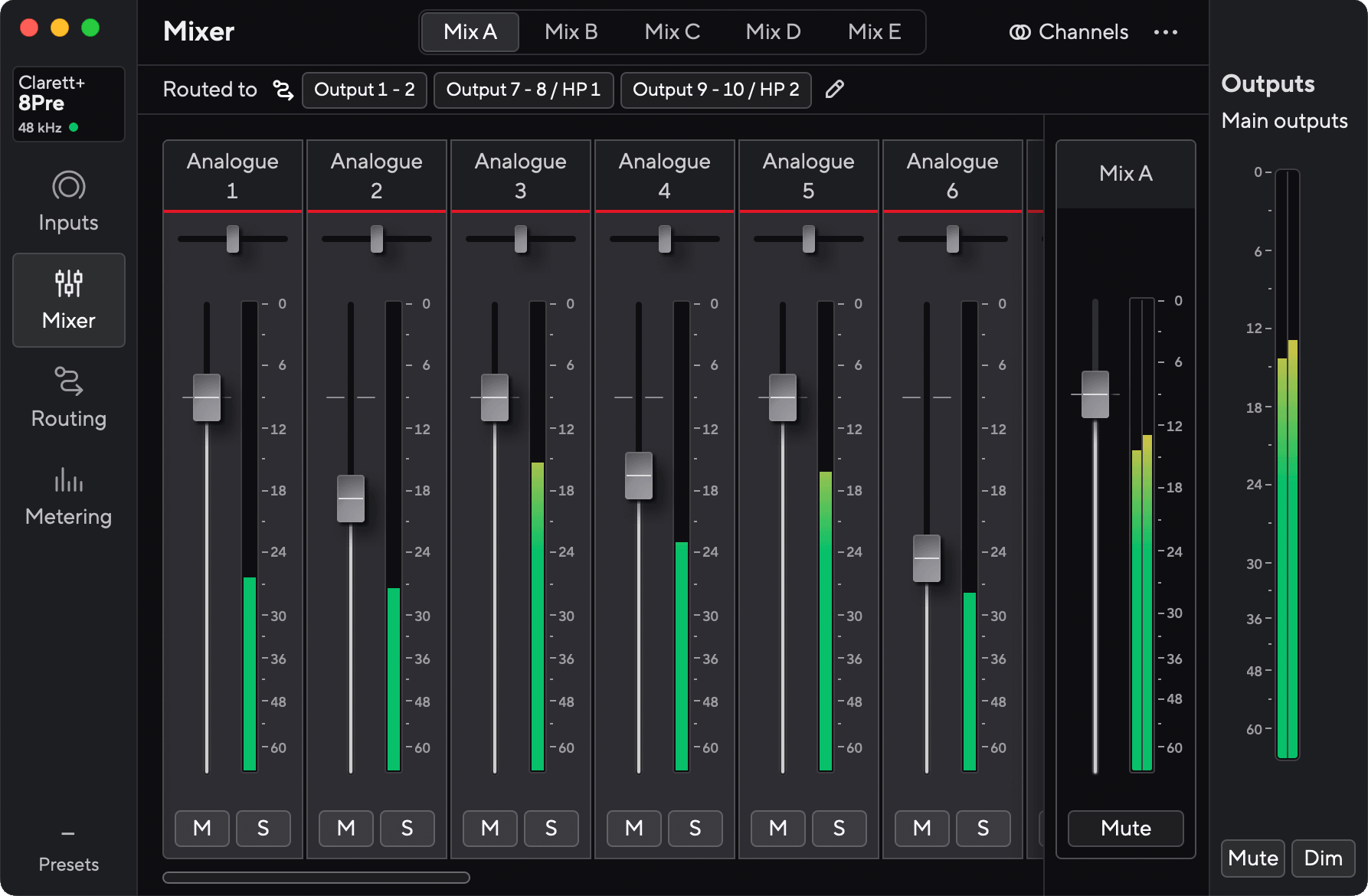Image resolution: width=1368 pixels, height=896 pixels.
Task: Switch to the Mix D tab
Action: click(774, 32)
